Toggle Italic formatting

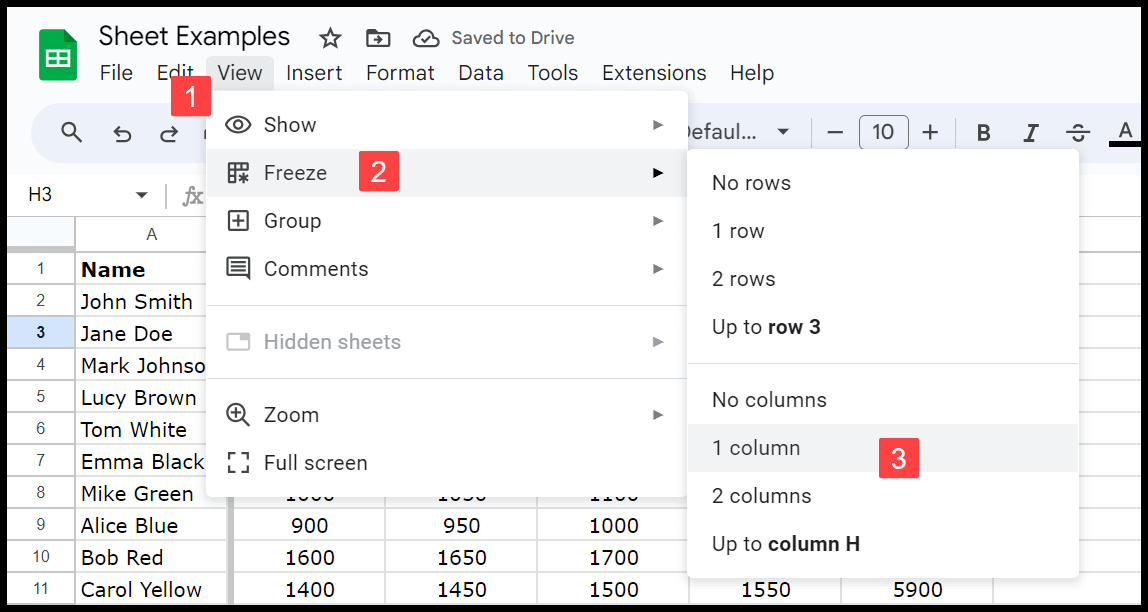click(x=1031, y=133)
